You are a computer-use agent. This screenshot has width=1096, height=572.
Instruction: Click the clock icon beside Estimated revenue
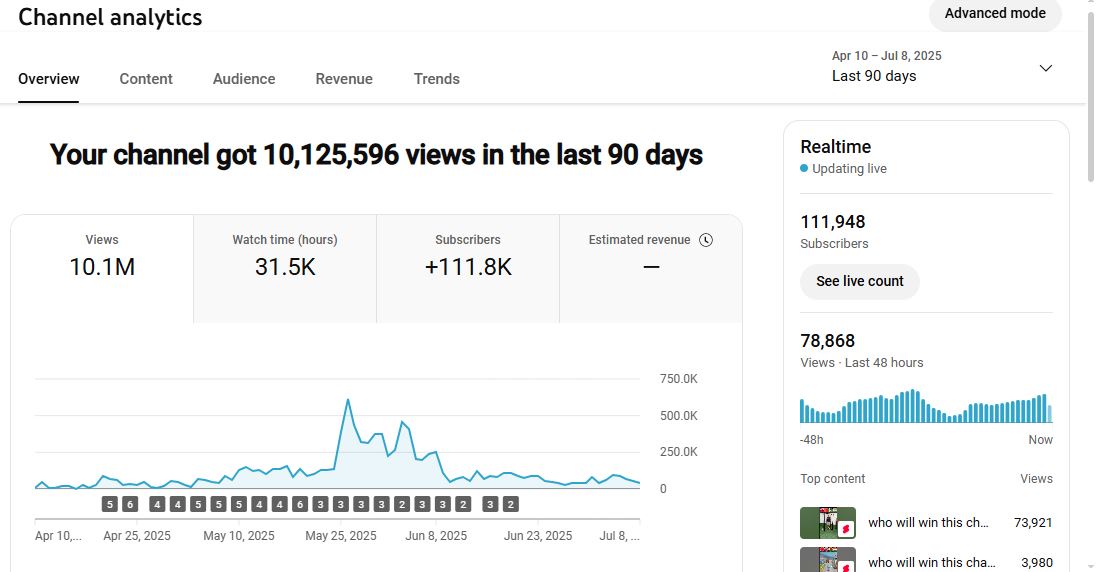706,240
